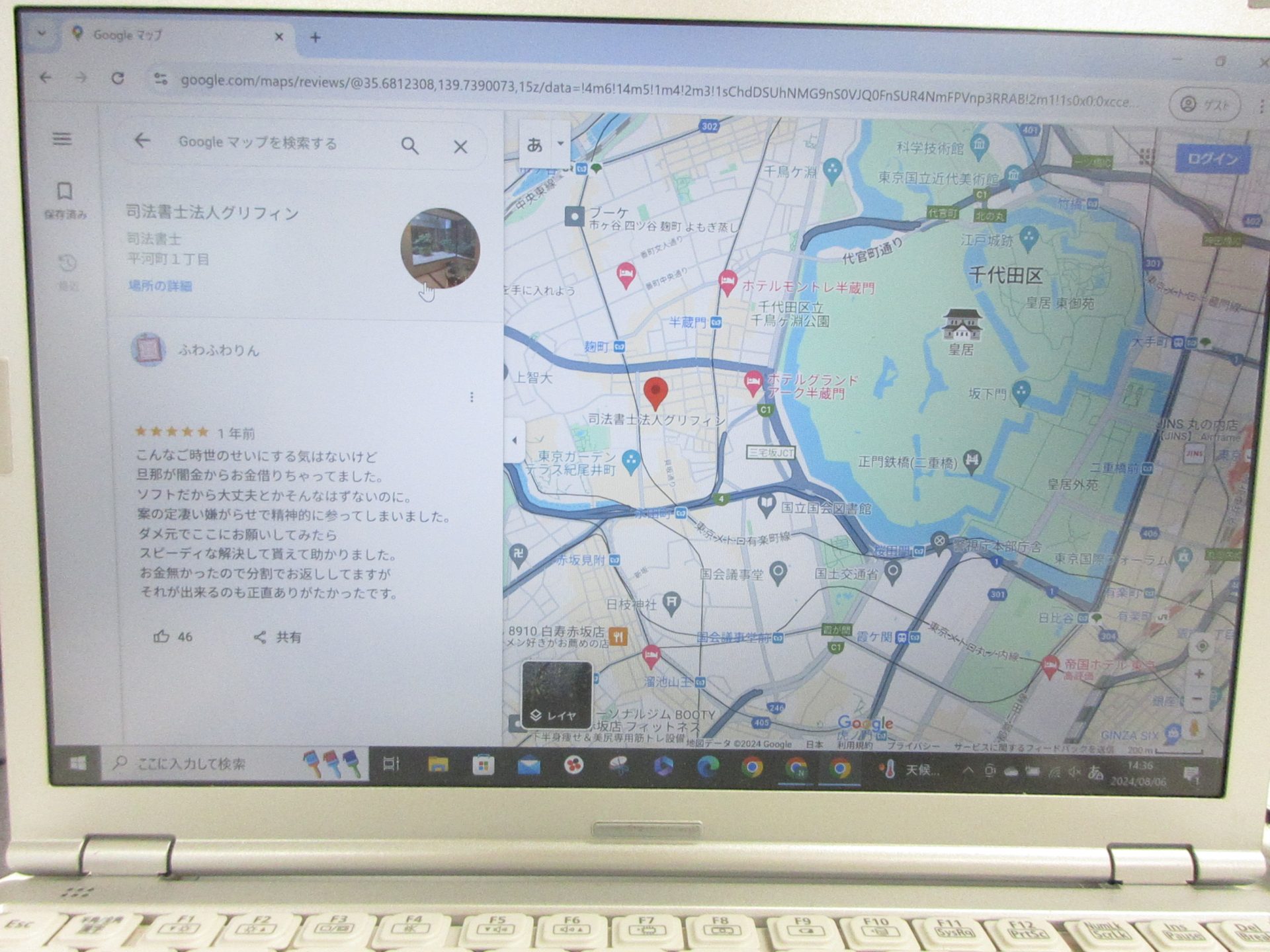Zoom in with the plus button
The width and height of the screenshot is (1270, 952).
pyautogui.click(x=1199, y=674)
